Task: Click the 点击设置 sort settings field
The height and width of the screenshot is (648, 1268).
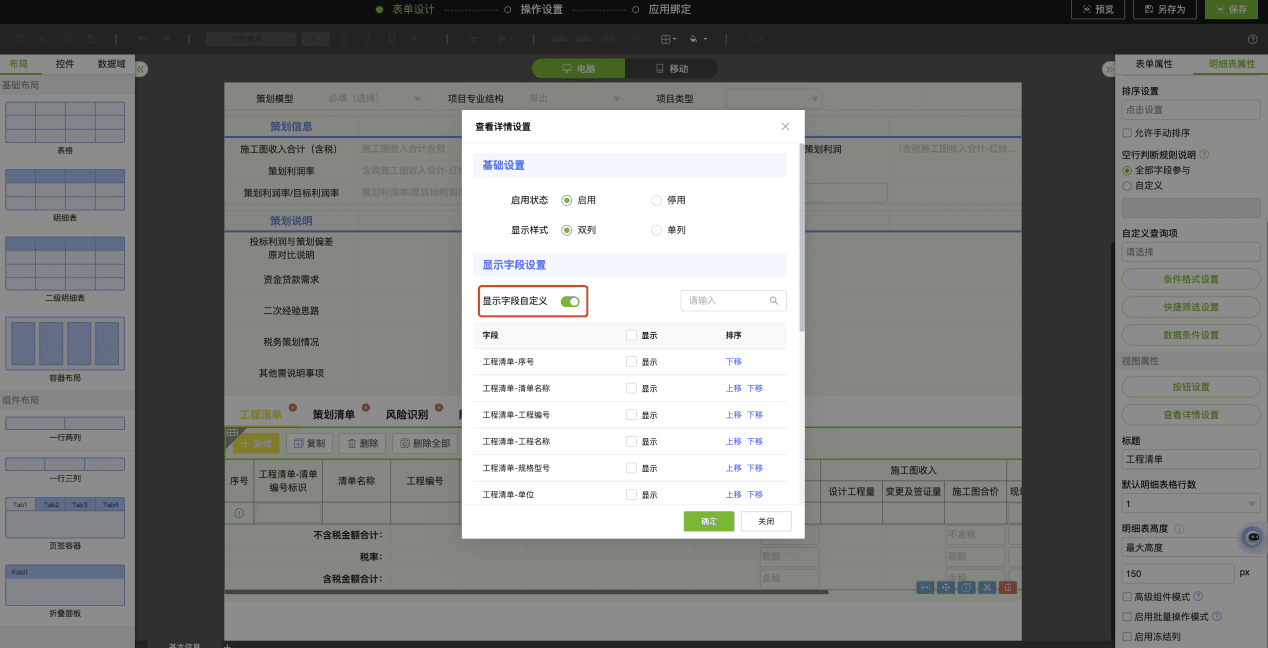Action: pos(1191,110)
